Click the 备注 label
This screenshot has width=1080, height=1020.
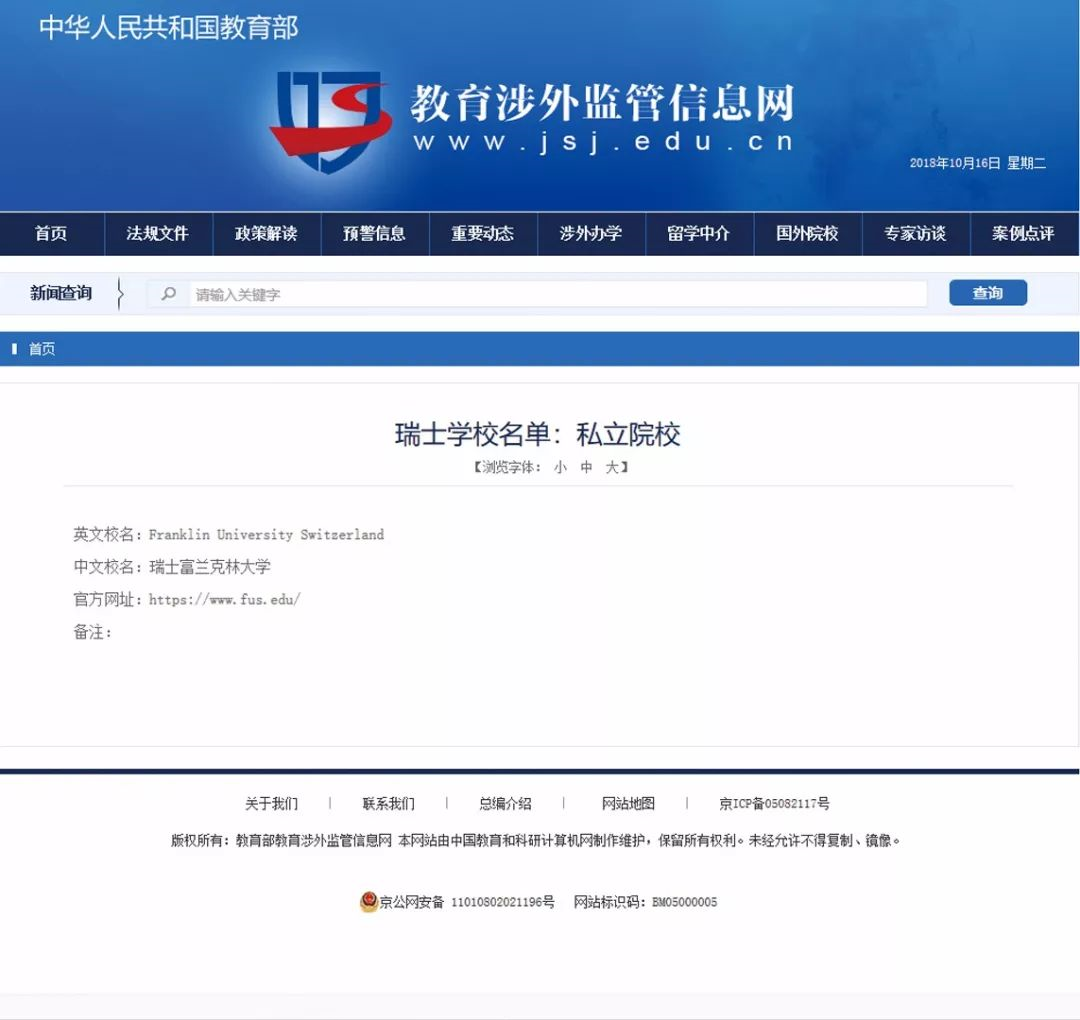click(x=92, y=632)
